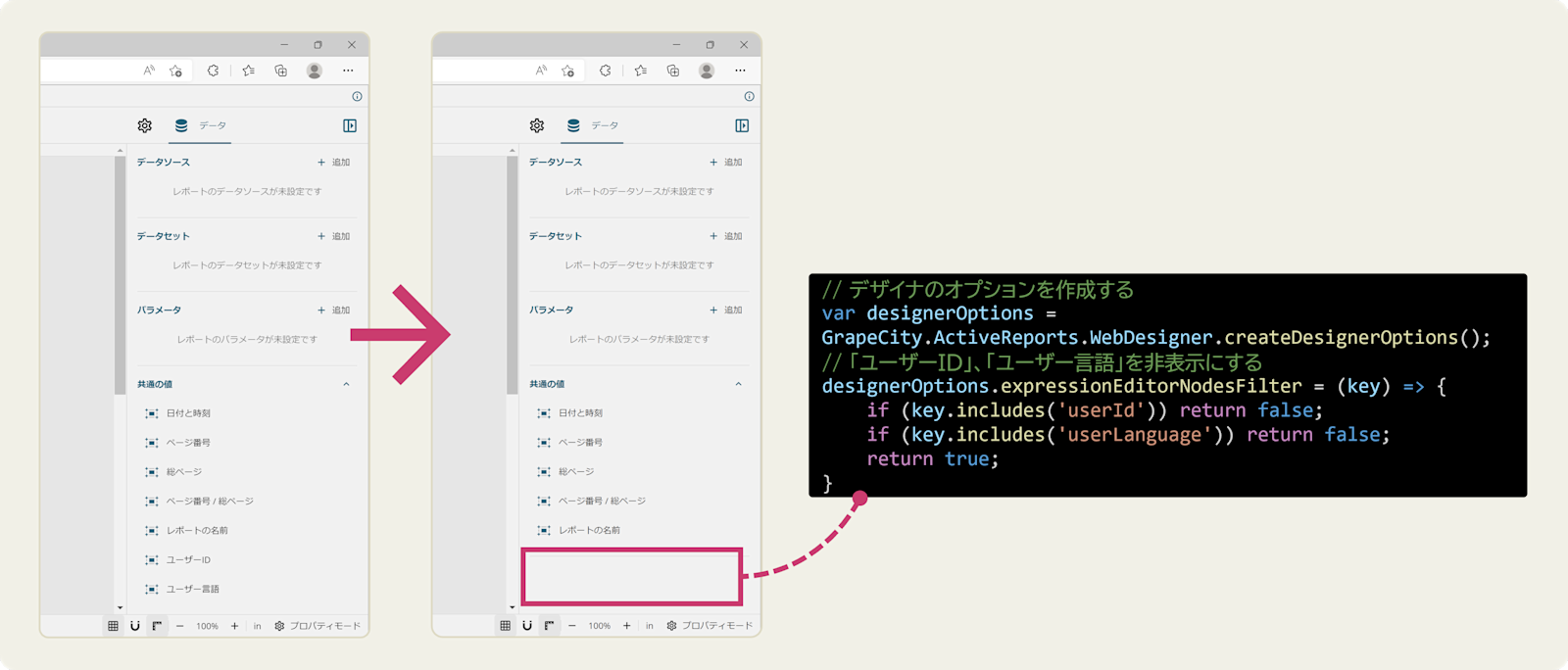Select the データ tab in right window
1568x670 pixels.
point(593,125)
